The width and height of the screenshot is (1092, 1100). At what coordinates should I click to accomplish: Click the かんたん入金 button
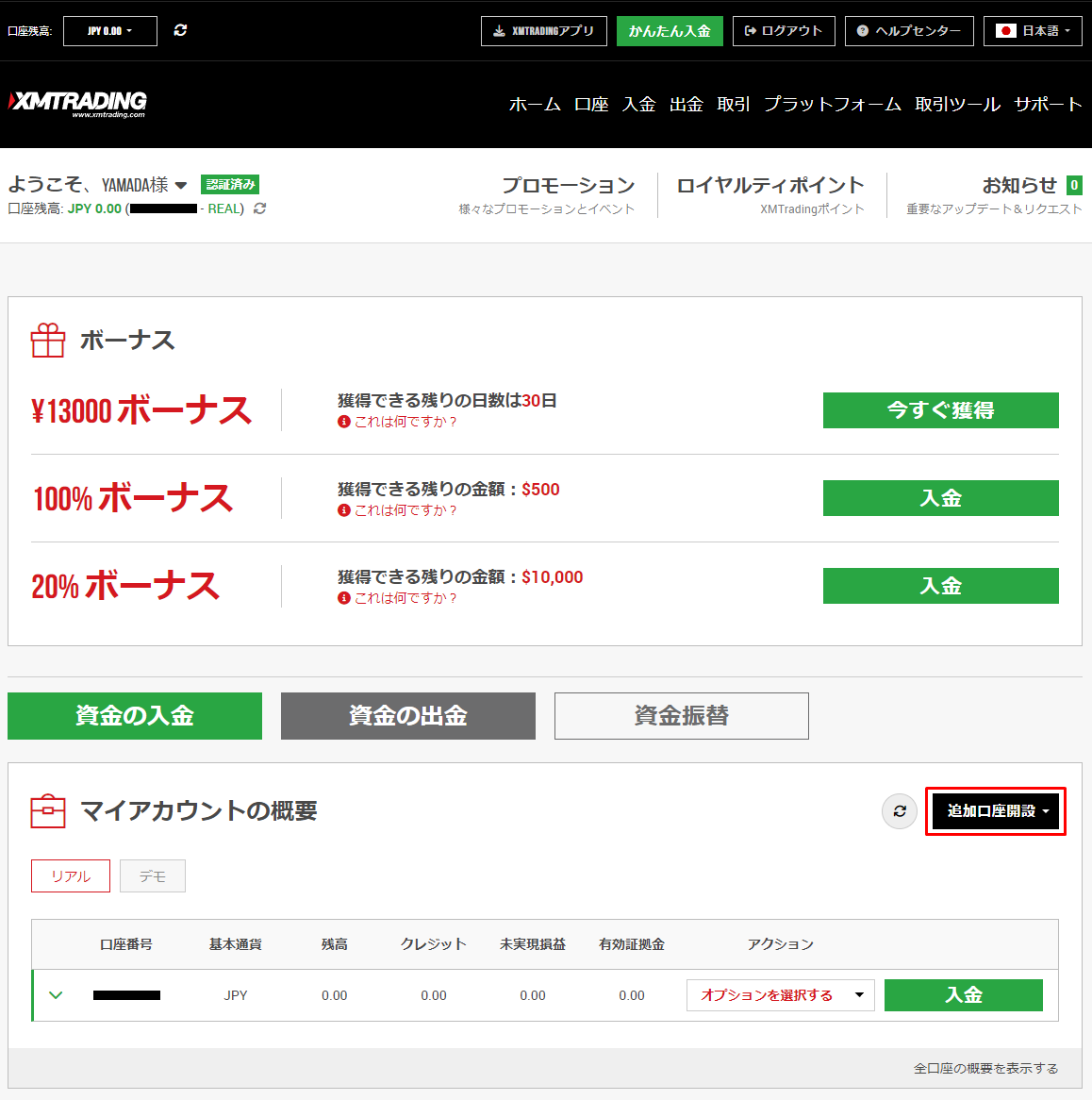(670, 31)
